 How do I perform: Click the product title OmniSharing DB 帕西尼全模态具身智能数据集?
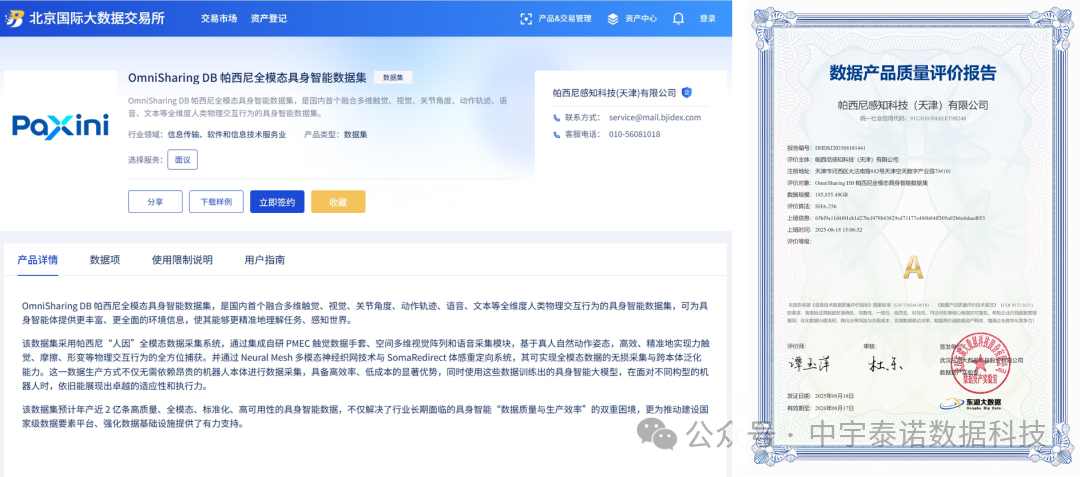point(247,77)
